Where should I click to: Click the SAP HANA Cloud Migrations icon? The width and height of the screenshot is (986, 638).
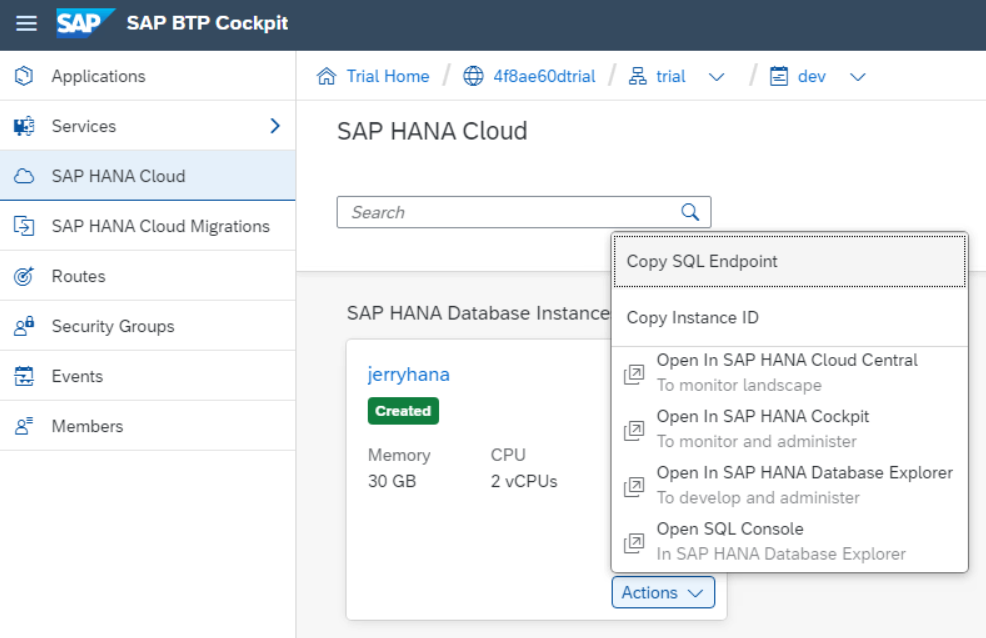24,226
